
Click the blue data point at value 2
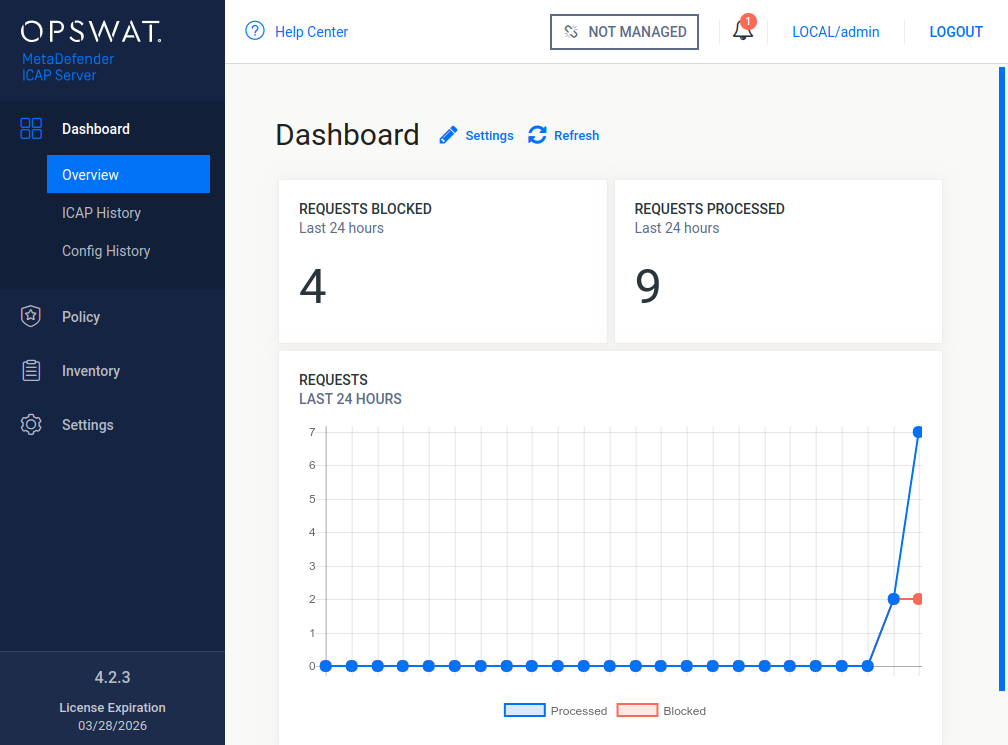[x=894, y=599]
